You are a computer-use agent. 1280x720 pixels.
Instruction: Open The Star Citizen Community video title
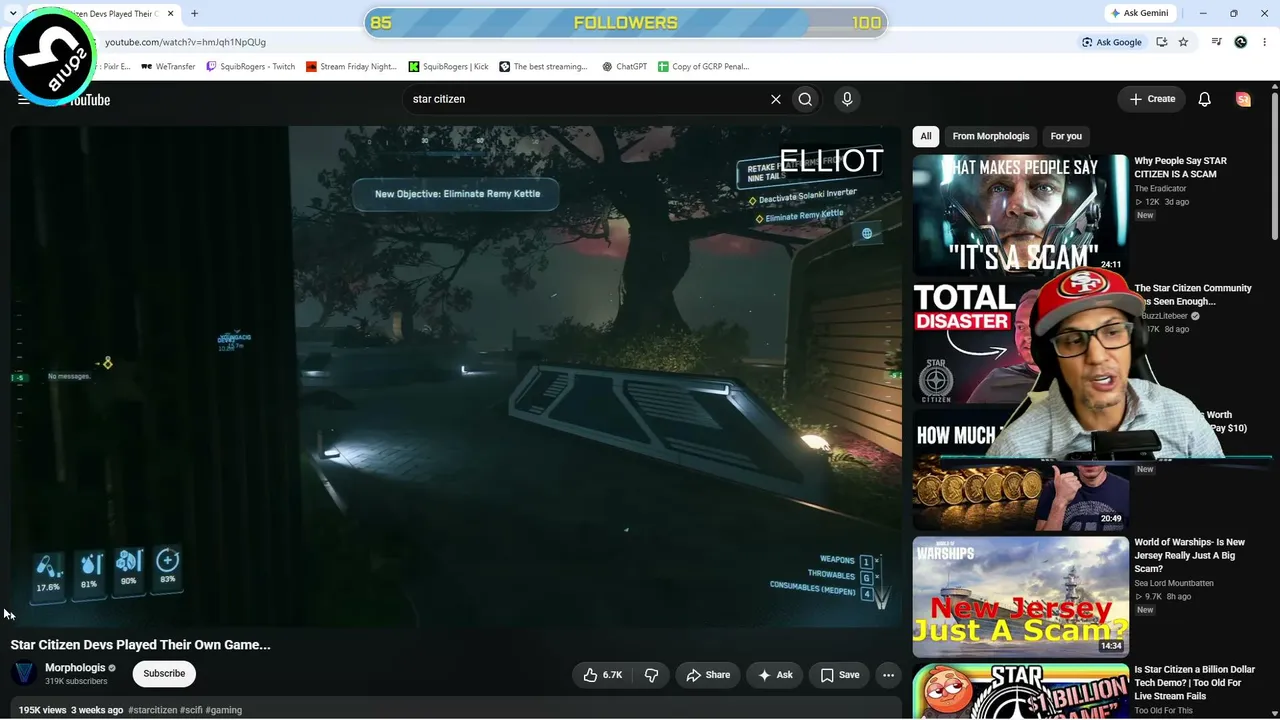pyautogui.click(x=1192, y=294)
